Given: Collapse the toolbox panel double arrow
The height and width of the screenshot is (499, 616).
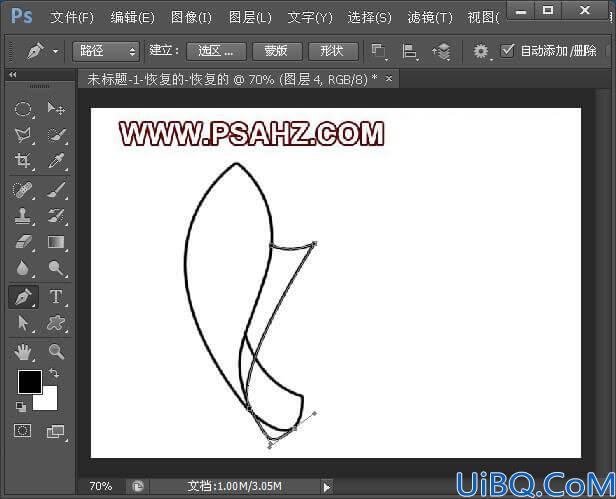Looking at the screenshot, I should 13,75.
